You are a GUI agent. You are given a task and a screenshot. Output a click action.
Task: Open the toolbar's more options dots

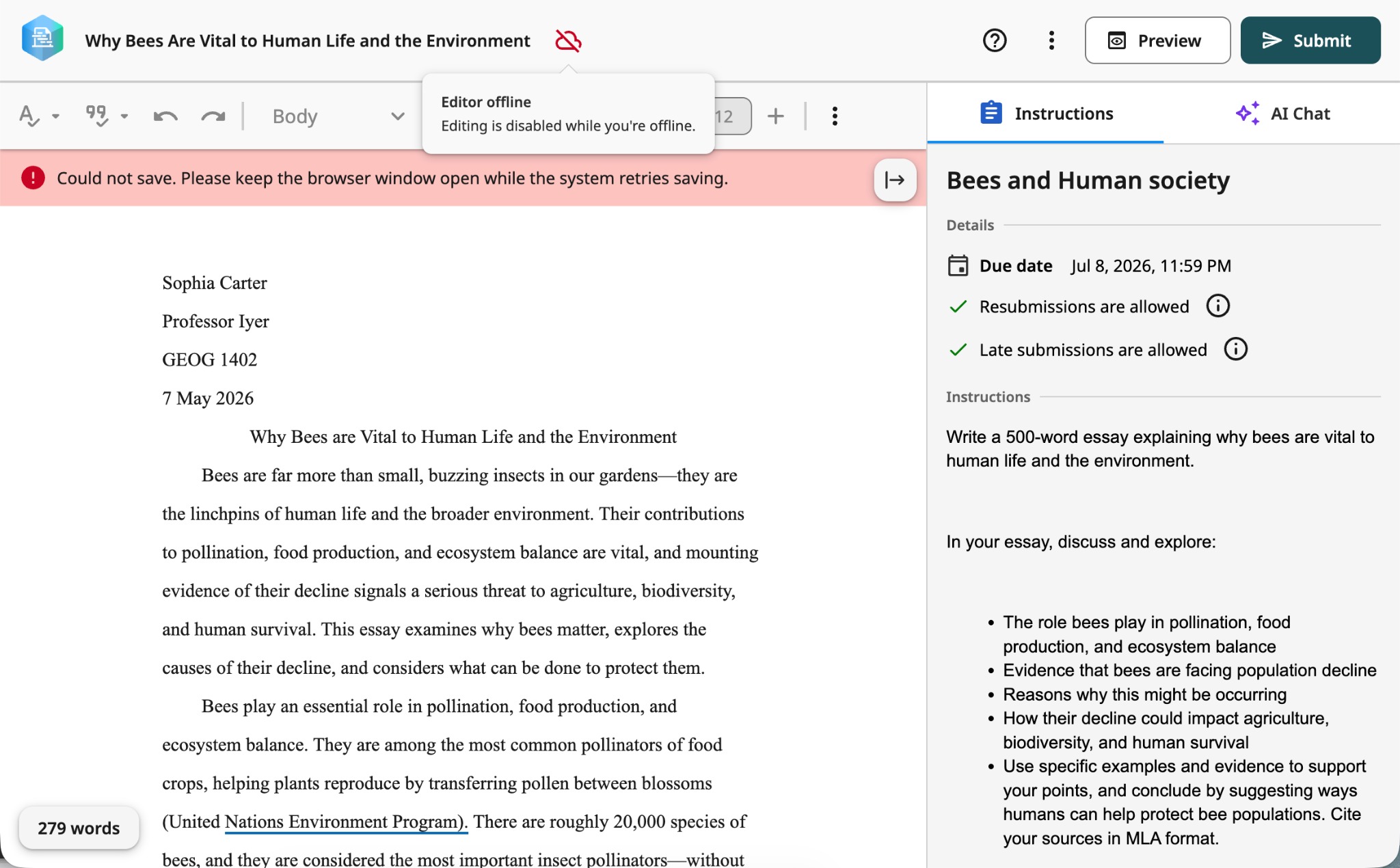tap(835, 116)
